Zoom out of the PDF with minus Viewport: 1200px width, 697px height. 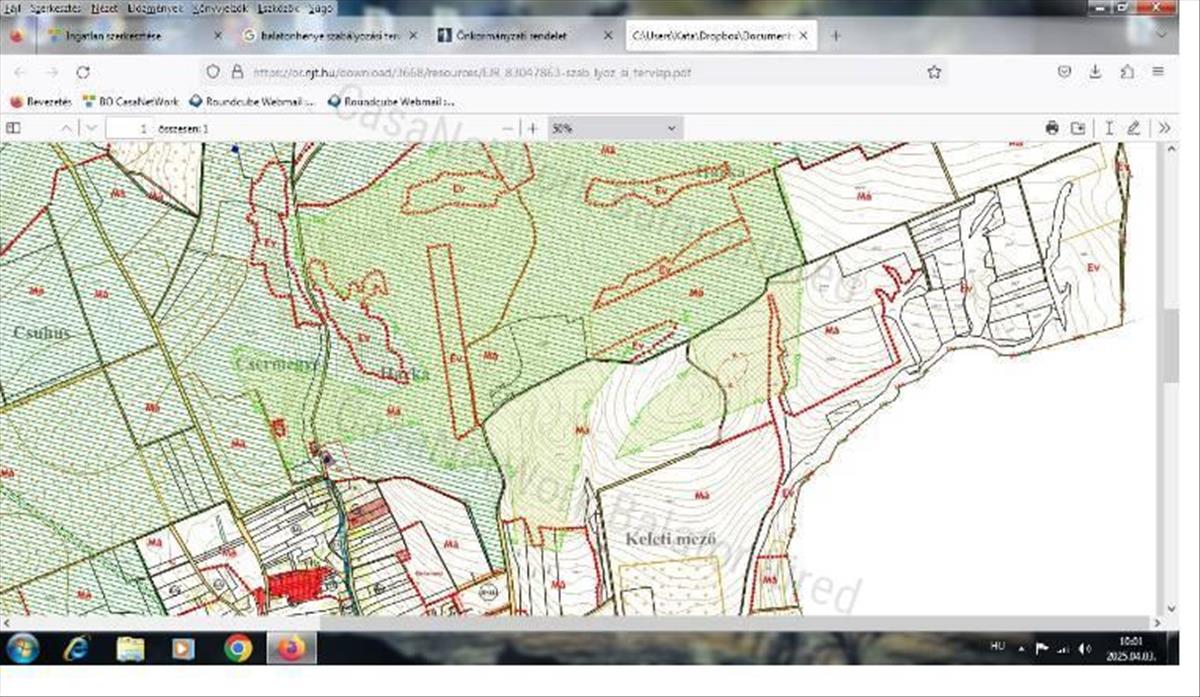pyautogui.click(x=508, y=128)
